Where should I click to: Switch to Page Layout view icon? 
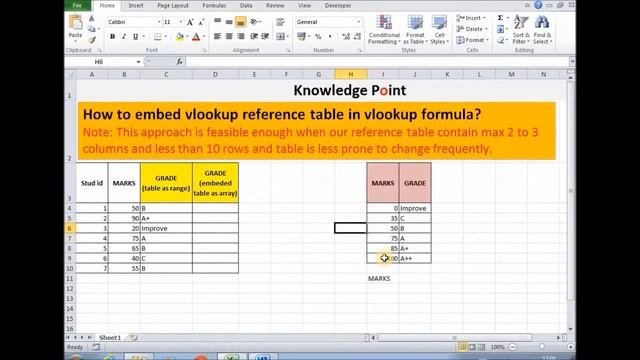pos(472,347)
